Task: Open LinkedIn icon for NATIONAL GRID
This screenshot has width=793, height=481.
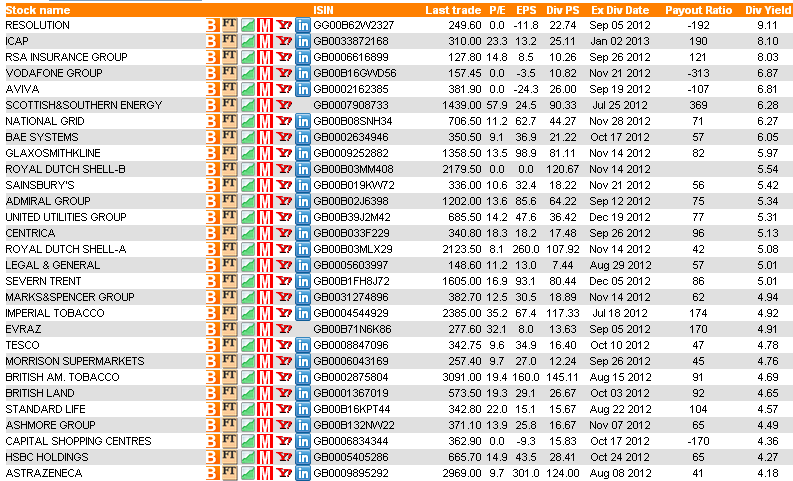Action: [x=302, y=121]
